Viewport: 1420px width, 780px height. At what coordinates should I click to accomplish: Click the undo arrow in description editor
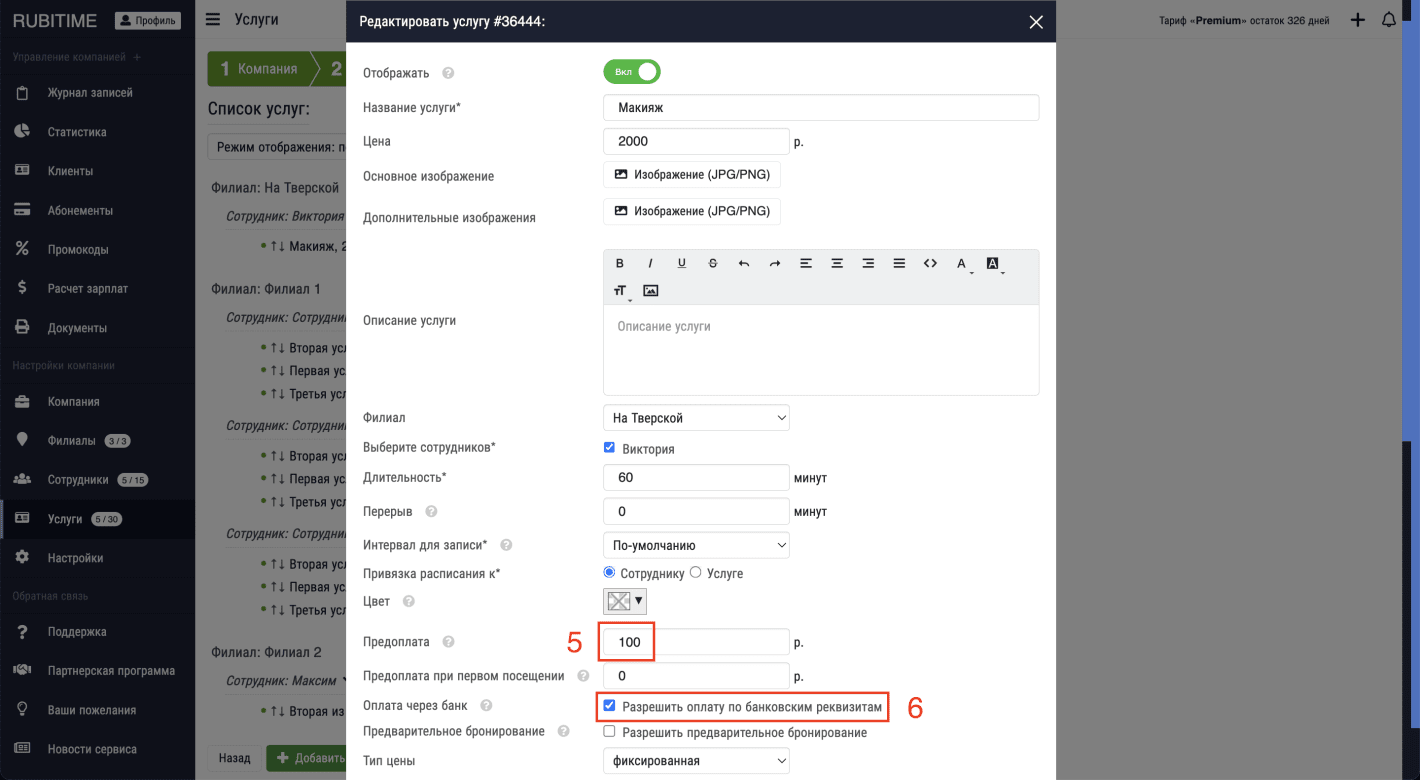click(x=743, y=262)
